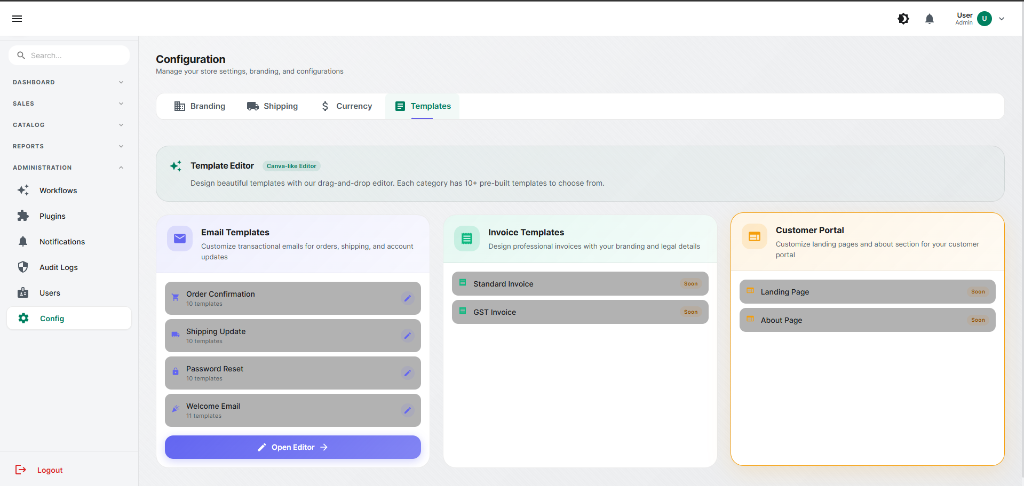Switch to the Branding tab
This screenshot has height=486, width=1024.
(199, 106)
